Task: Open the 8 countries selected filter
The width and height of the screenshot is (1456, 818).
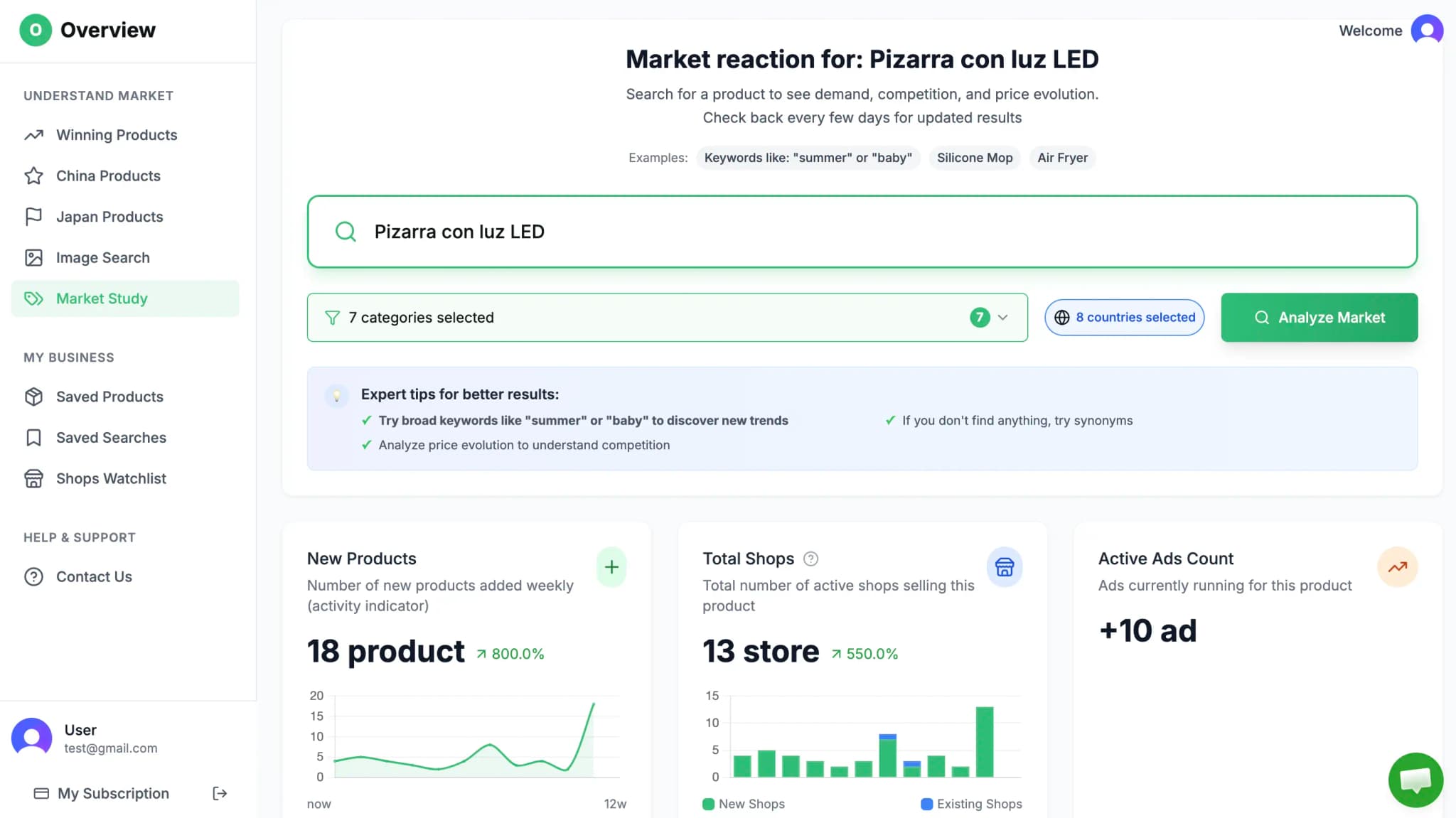Action: [1123, 318]
